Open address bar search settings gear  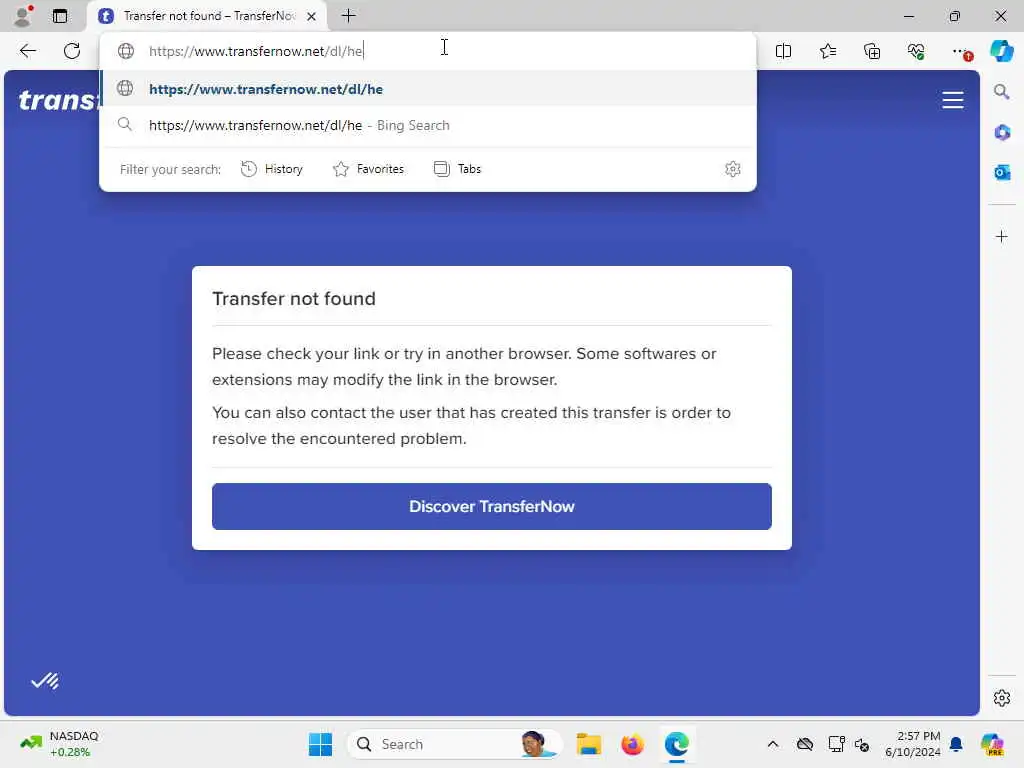[x=733, y=169]
